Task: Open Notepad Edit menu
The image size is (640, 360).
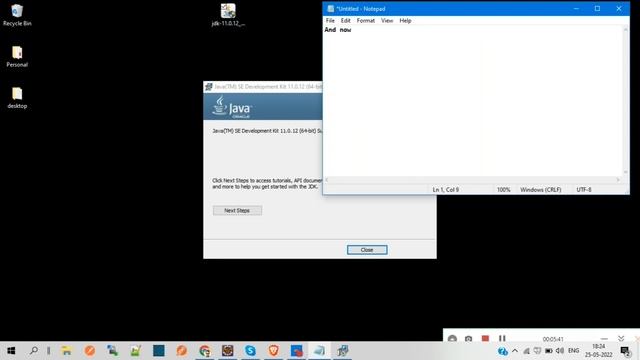Action: click(345, 20)
